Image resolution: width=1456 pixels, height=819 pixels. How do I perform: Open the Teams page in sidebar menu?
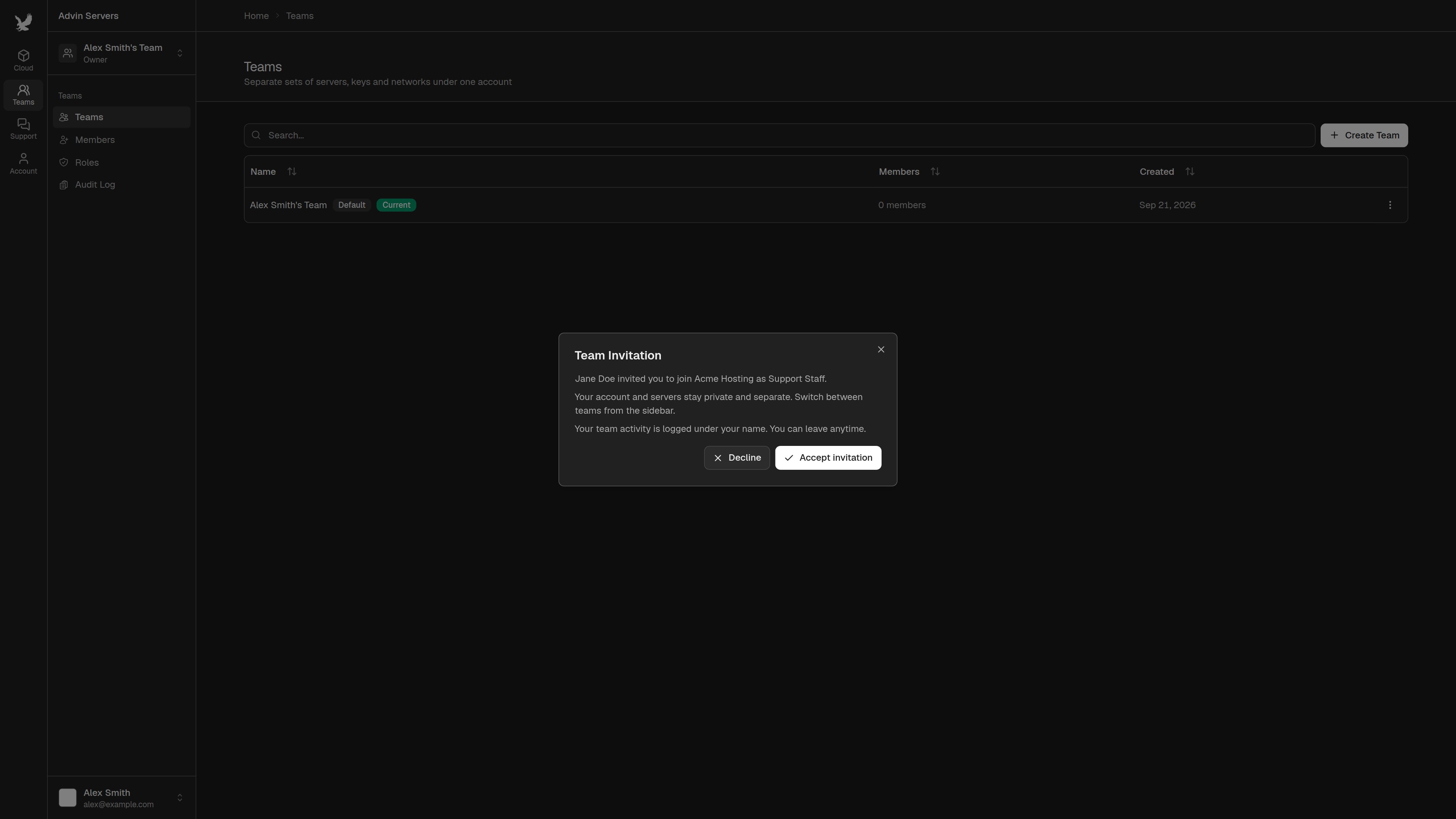click(121, 117)
